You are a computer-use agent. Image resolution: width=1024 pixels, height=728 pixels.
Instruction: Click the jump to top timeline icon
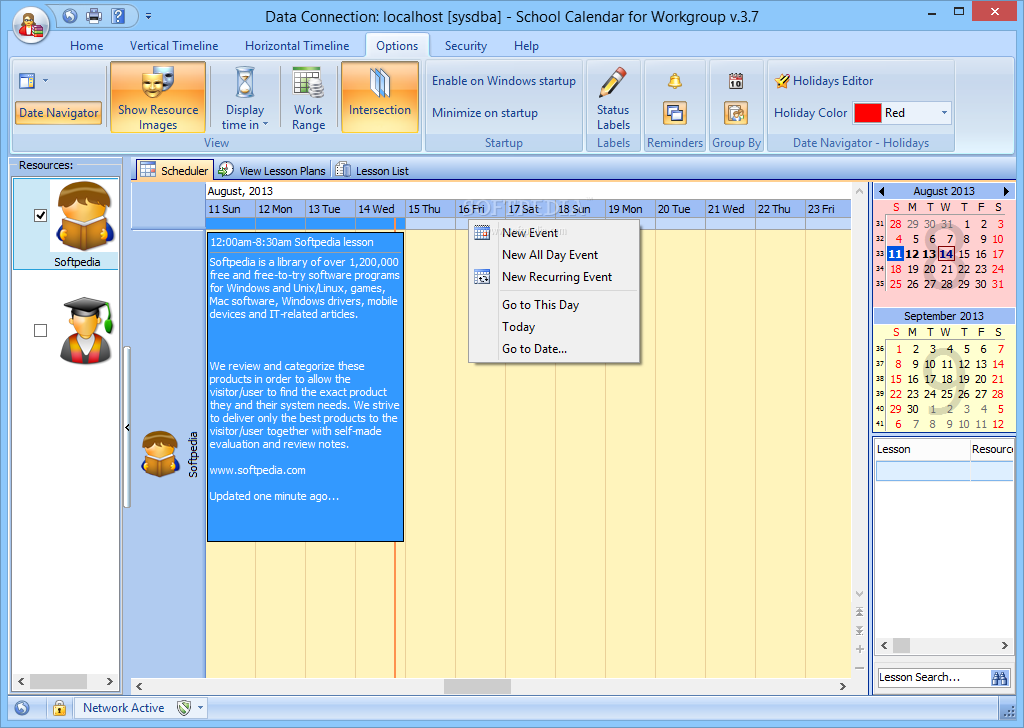click(859, 612)
